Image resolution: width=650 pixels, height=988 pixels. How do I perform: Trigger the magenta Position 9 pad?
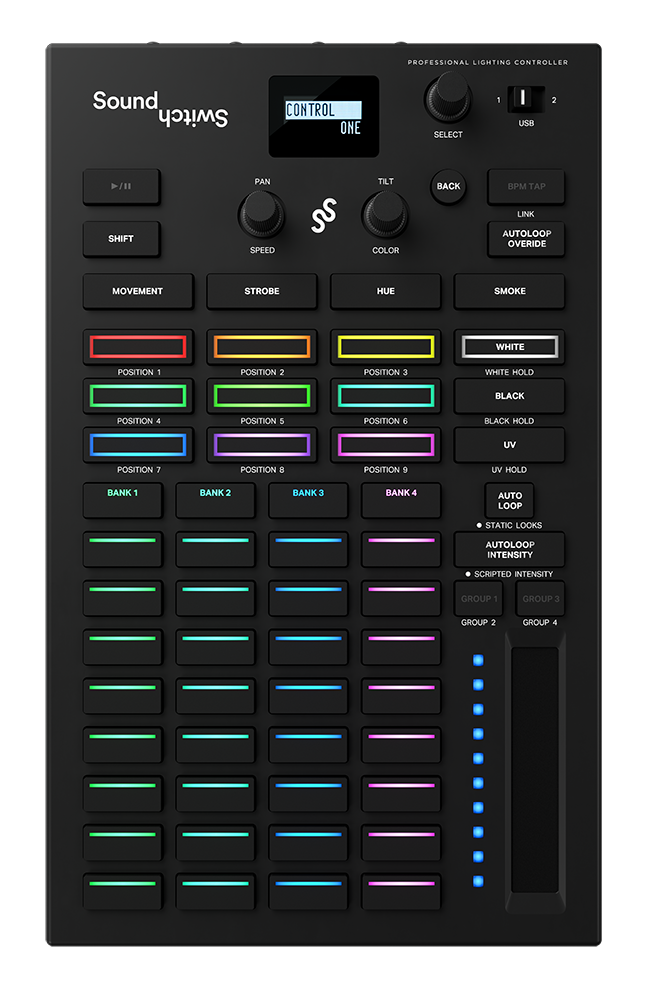pyautogui.click(x=385, y=445)
